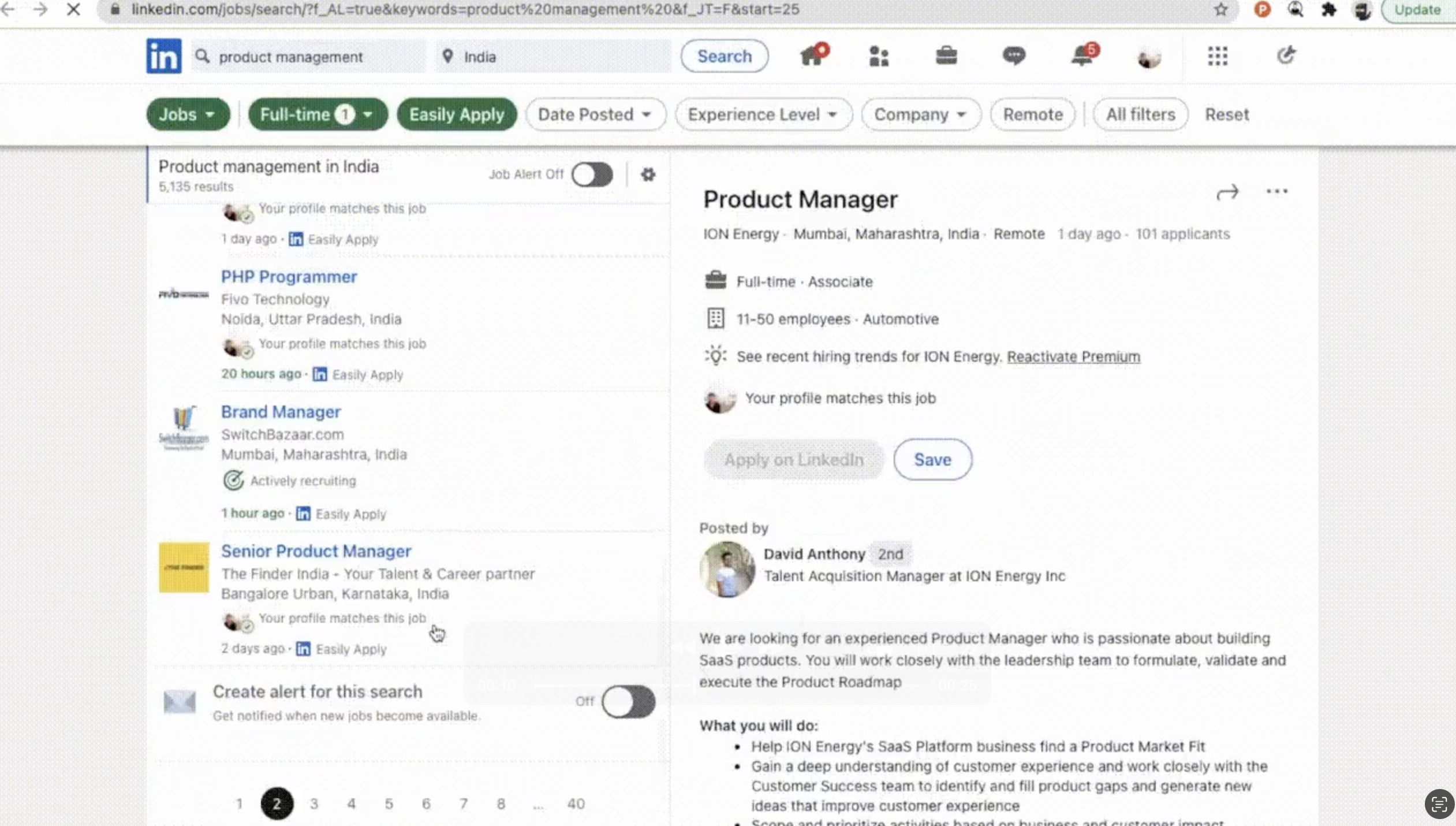Click the product management search keyword field
Viewport: 1456px width, 826px height.
coord(308,57)
